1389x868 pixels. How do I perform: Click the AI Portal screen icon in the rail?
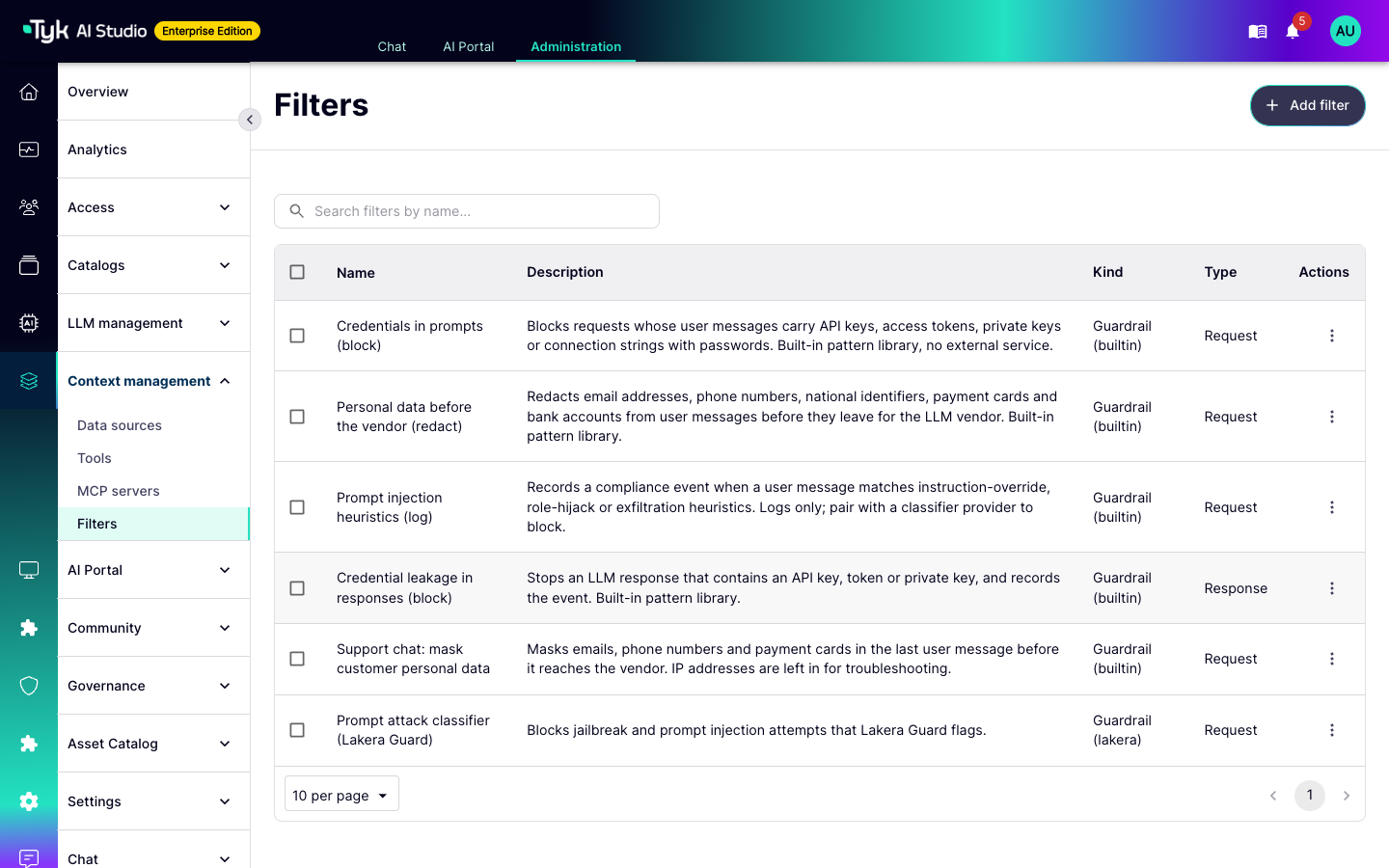(29, 570)
